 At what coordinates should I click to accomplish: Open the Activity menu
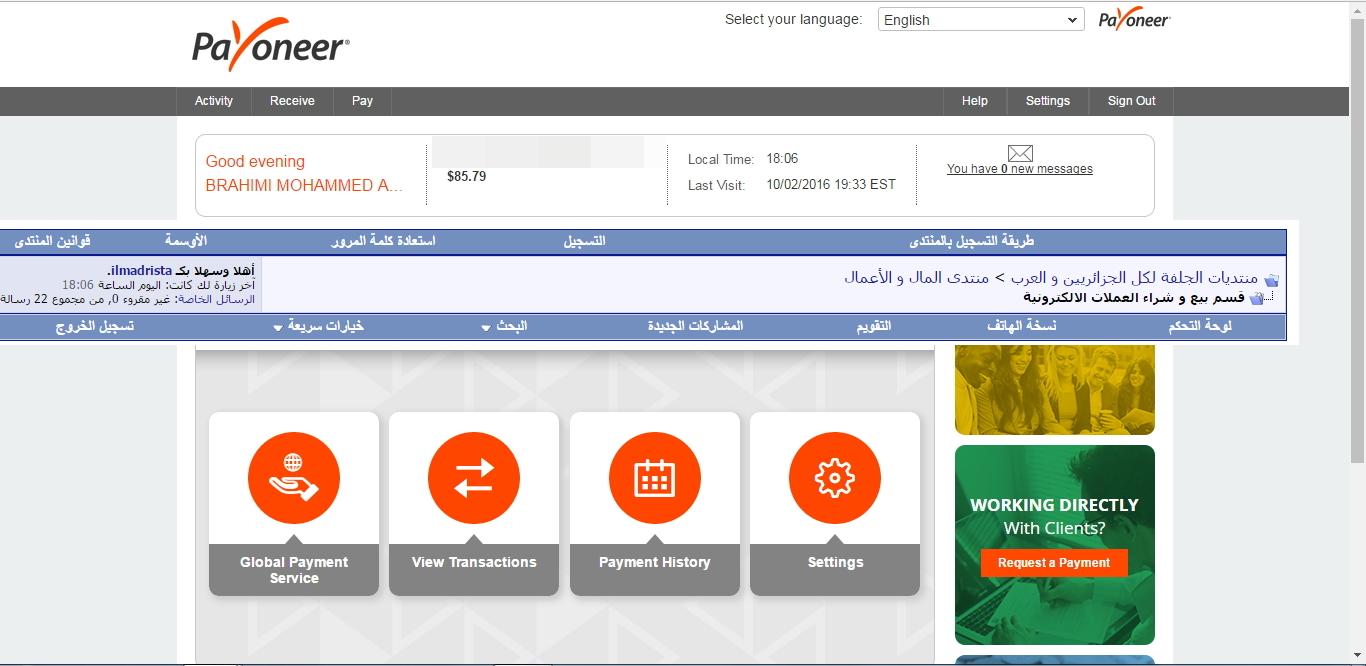pos(214,101)
